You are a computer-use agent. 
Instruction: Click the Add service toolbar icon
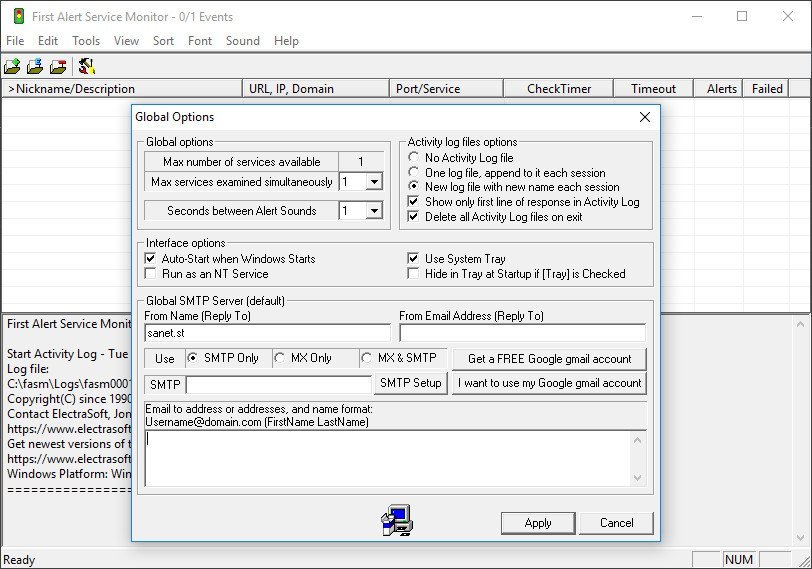pyautogui.click(x=12, y=67)
